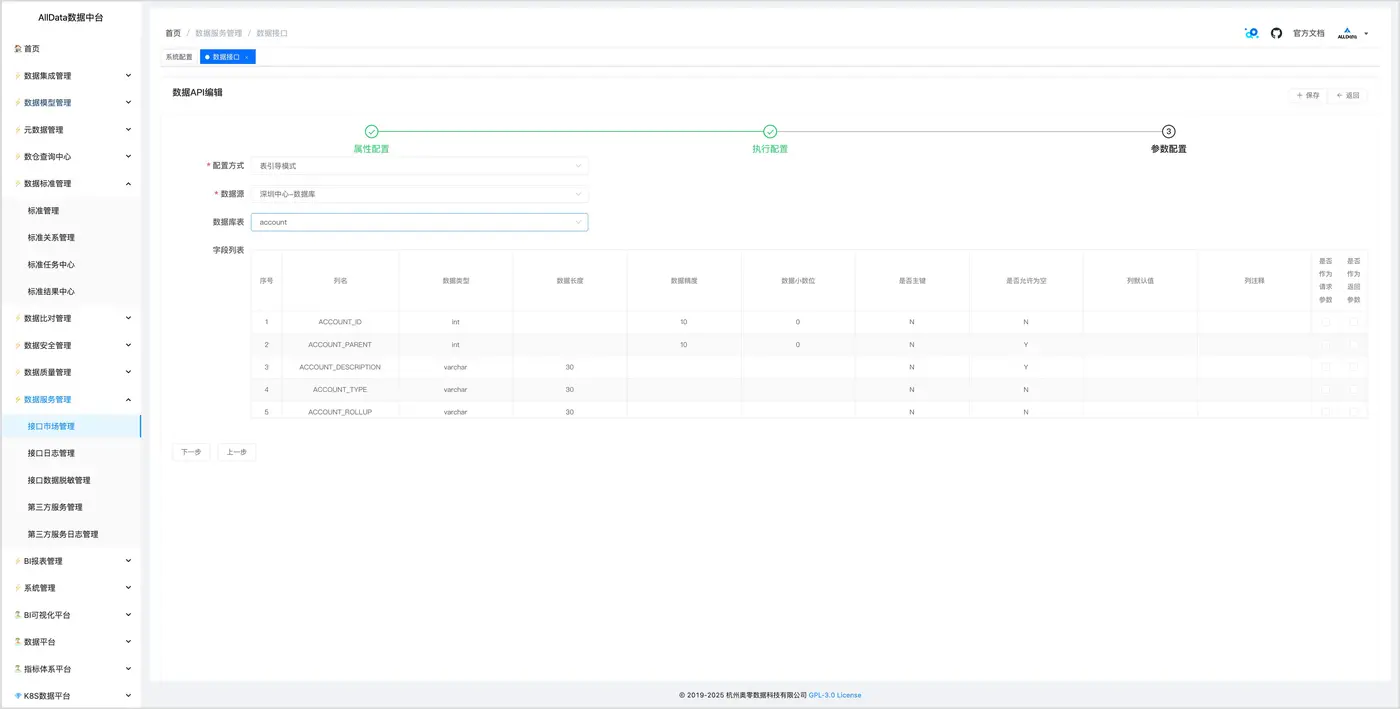Open the GitHub icon in the header
The width and height of the screenshot is (1400, 709).
(x=1276, y=33)
